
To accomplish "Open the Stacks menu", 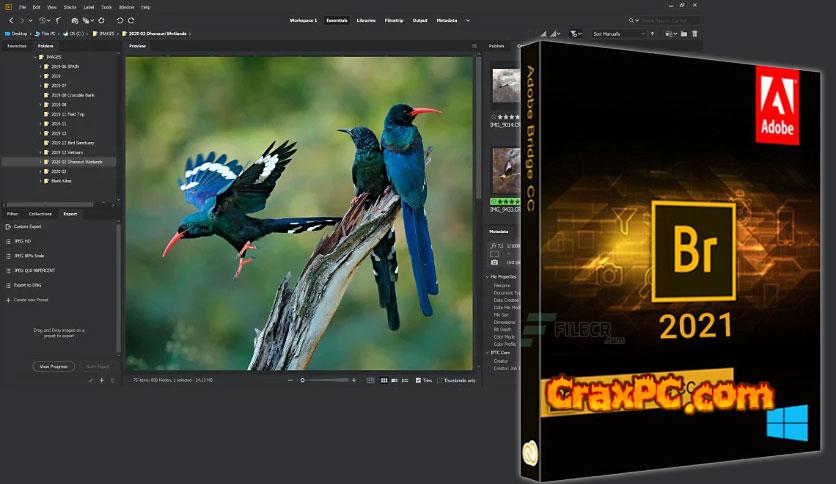I will (71, 7).
